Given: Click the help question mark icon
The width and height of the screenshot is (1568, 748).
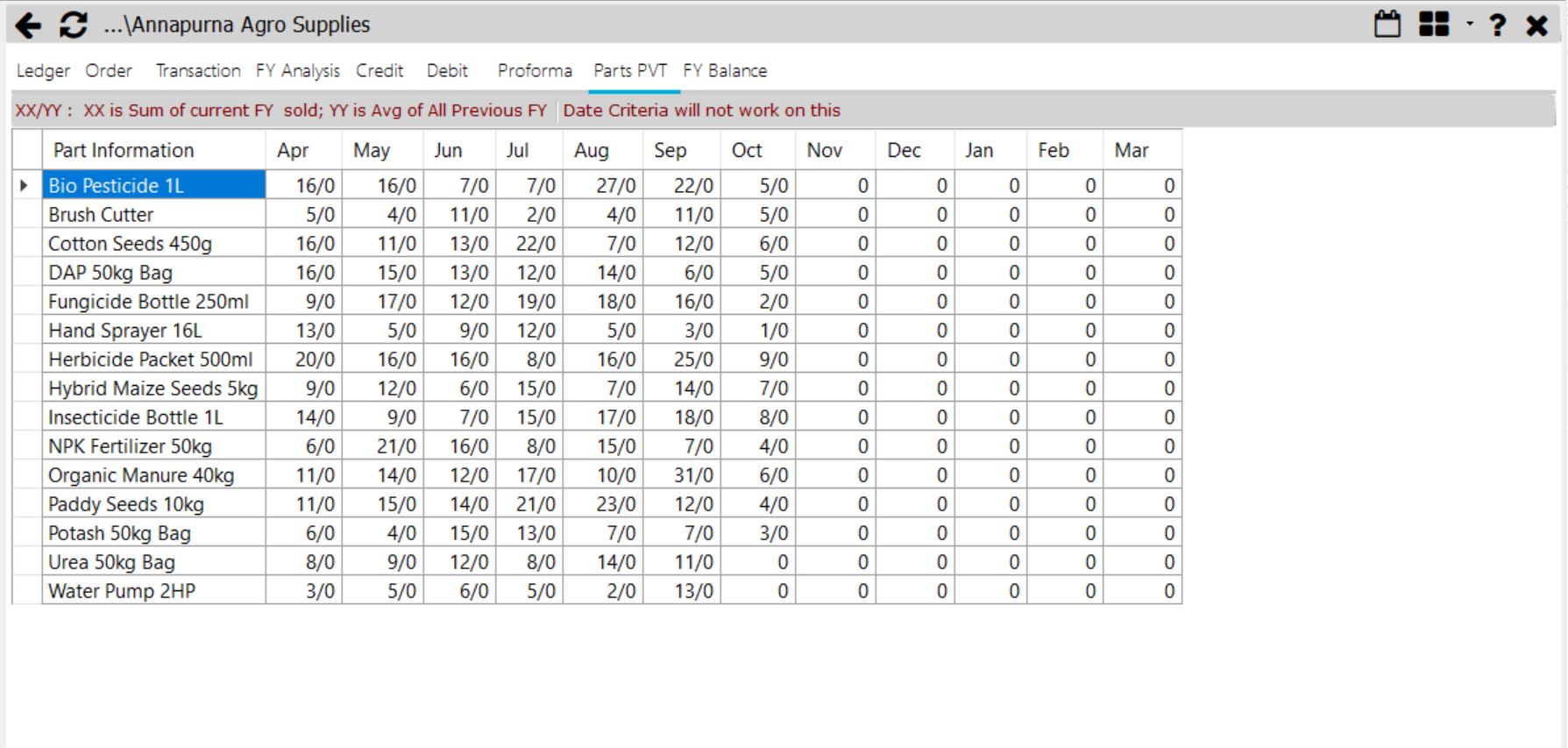Looking at the screenshot, I should point(1498,25).
